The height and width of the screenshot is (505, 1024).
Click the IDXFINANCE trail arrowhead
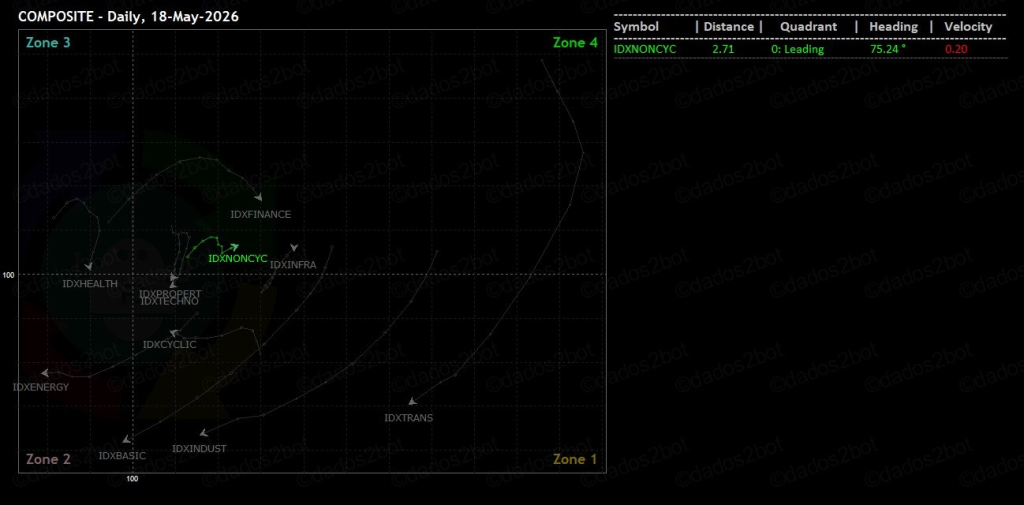tap(259, 197)
